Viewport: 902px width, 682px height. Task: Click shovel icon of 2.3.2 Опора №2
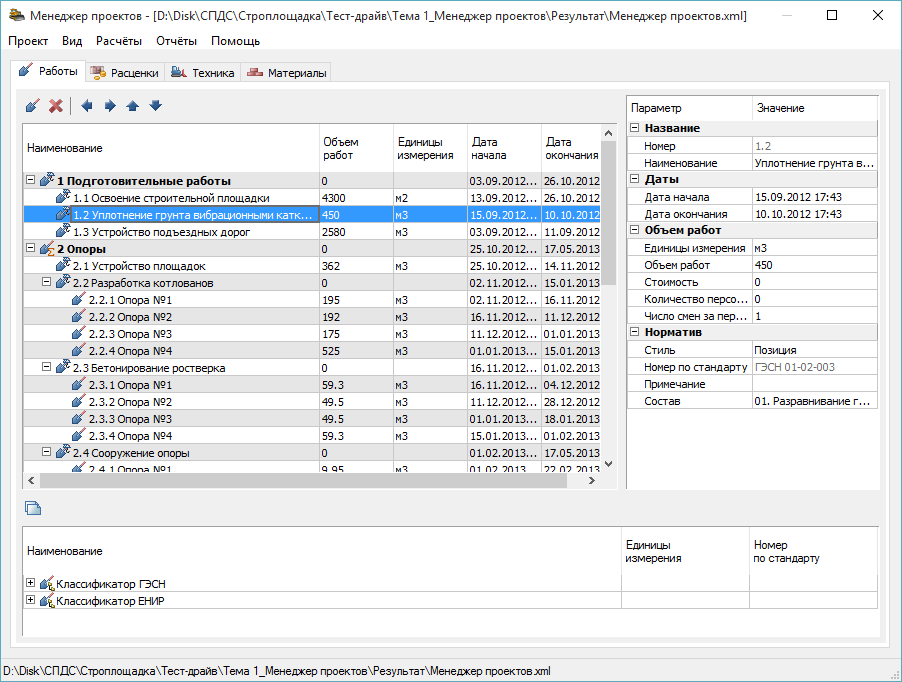coord(79,401)
